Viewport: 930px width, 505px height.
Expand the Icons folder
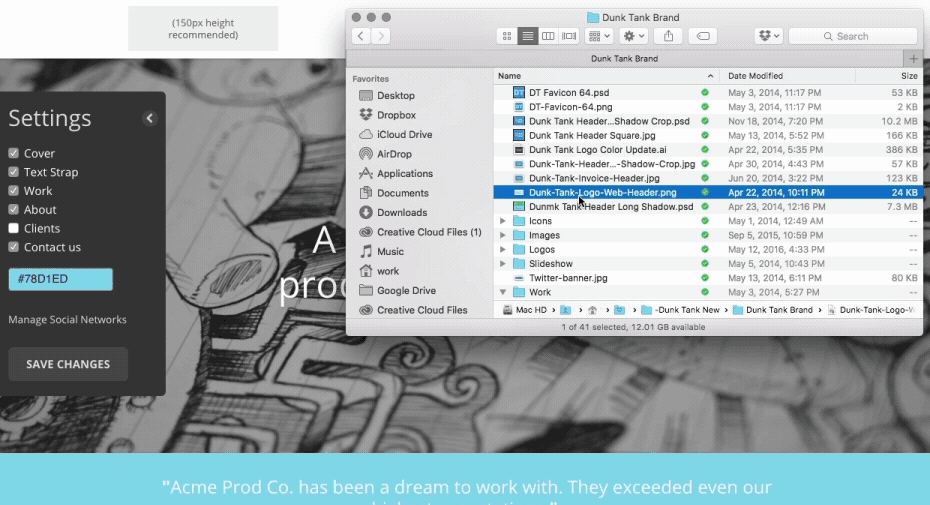tap(502, 221)
